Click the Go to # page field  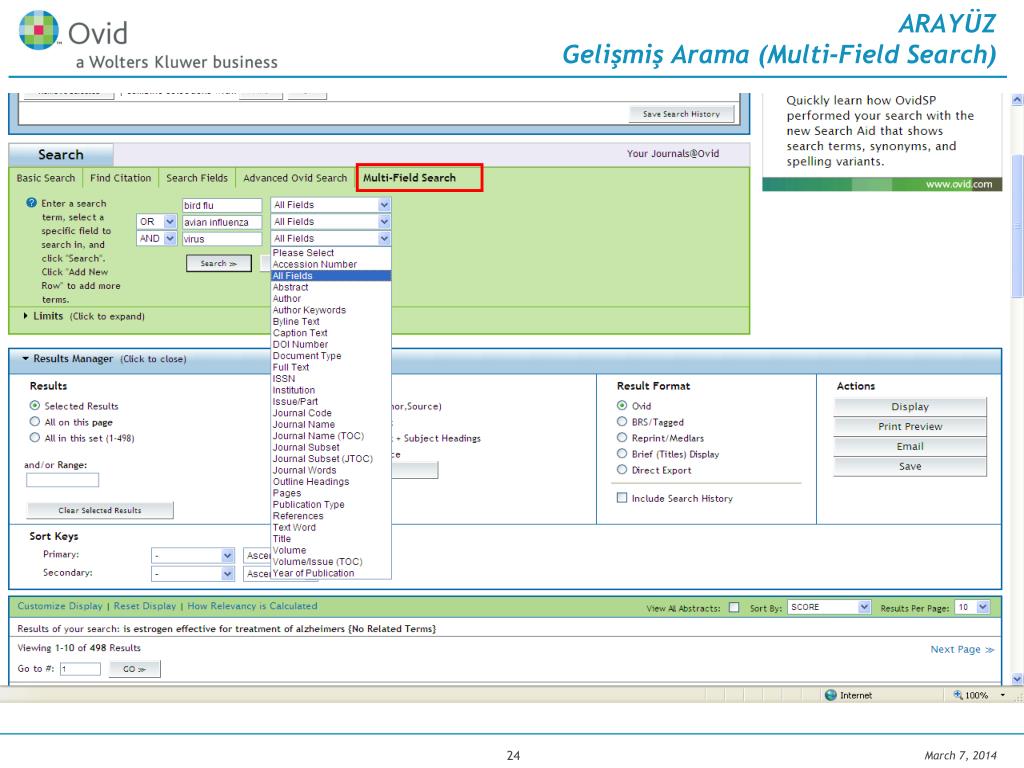coord(80,669)
